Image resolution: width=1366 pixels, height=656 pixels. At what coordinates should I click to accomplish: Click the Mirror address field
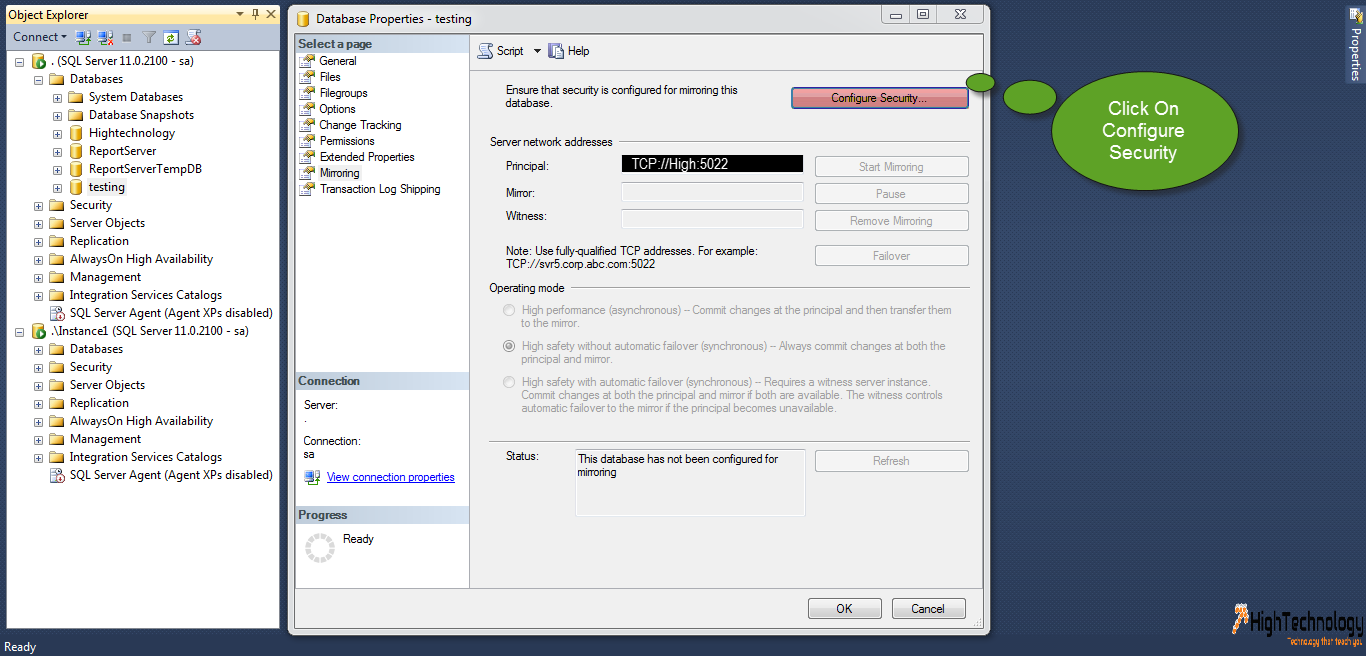pyautogui.click(x=712, y=192)
